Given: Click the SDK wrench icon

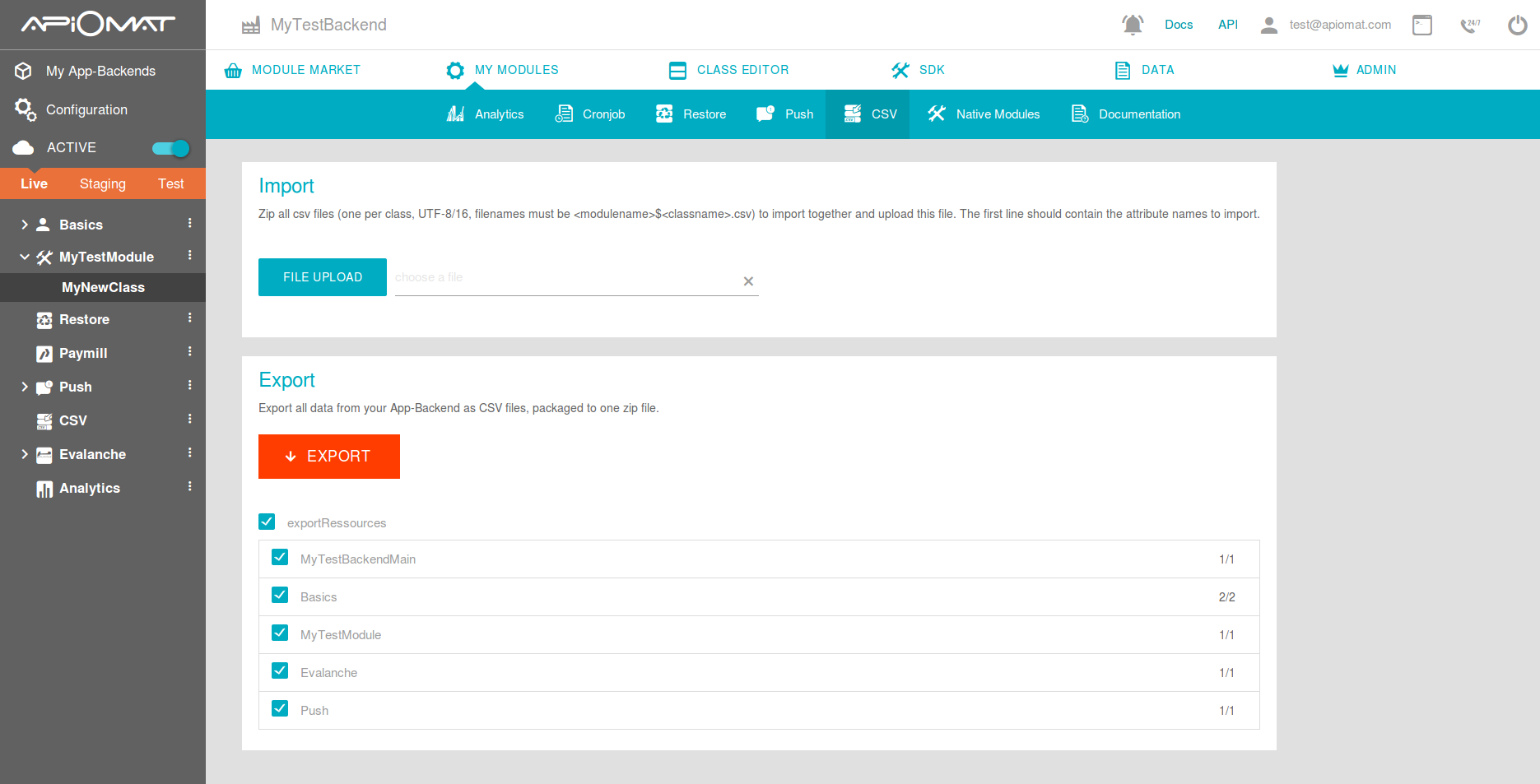Looking at the screenshot, I should click(900, 71).
